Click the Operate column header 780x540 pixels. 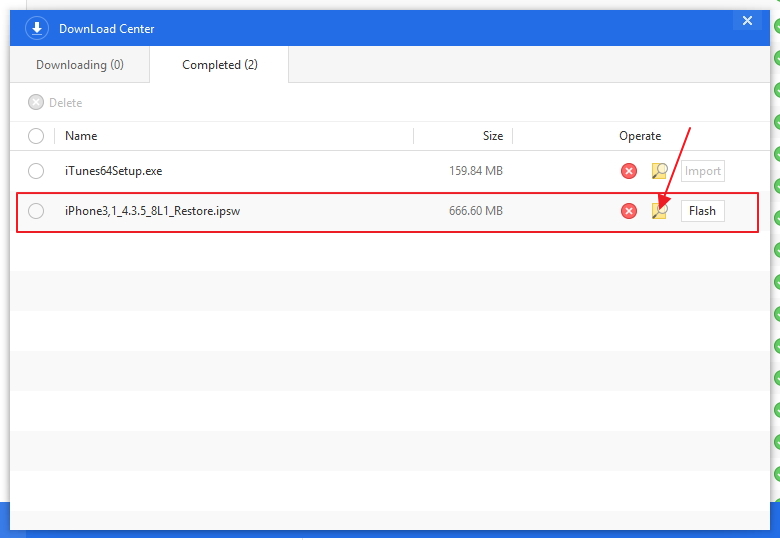tap(640, 136)
